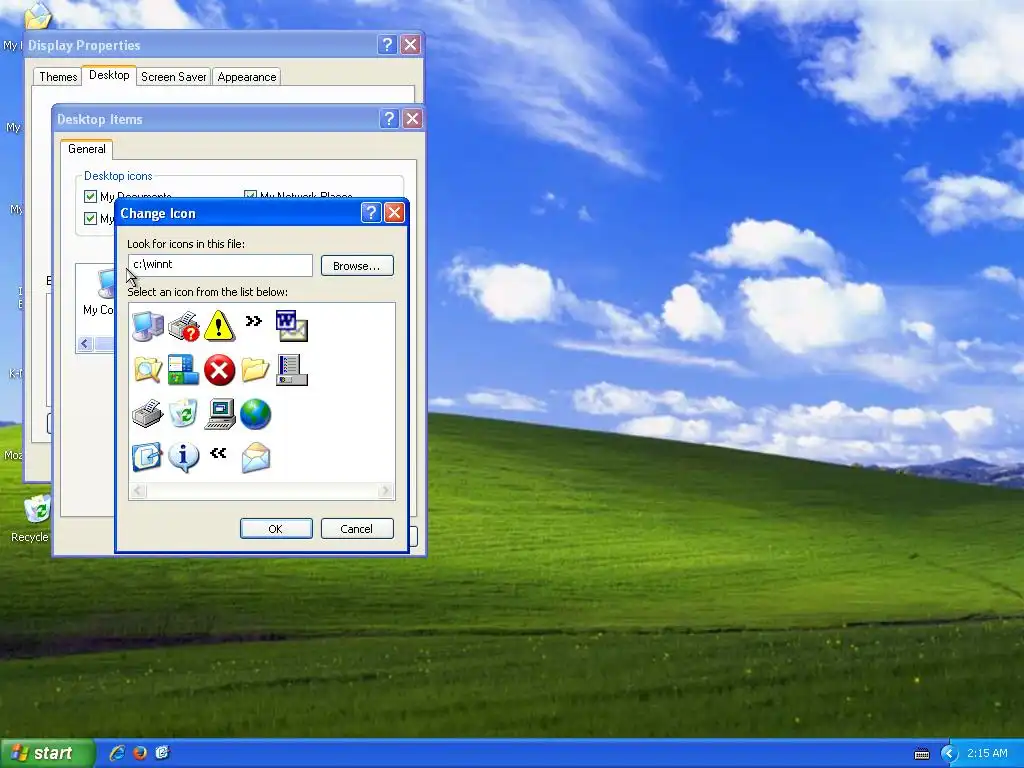Pick the old computer with keyboard icon

(219, 414)
